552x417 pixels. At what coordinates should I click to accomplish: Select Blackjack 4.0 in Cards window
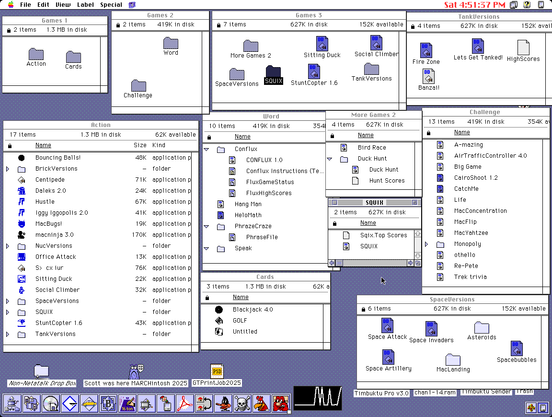[262, 310]
